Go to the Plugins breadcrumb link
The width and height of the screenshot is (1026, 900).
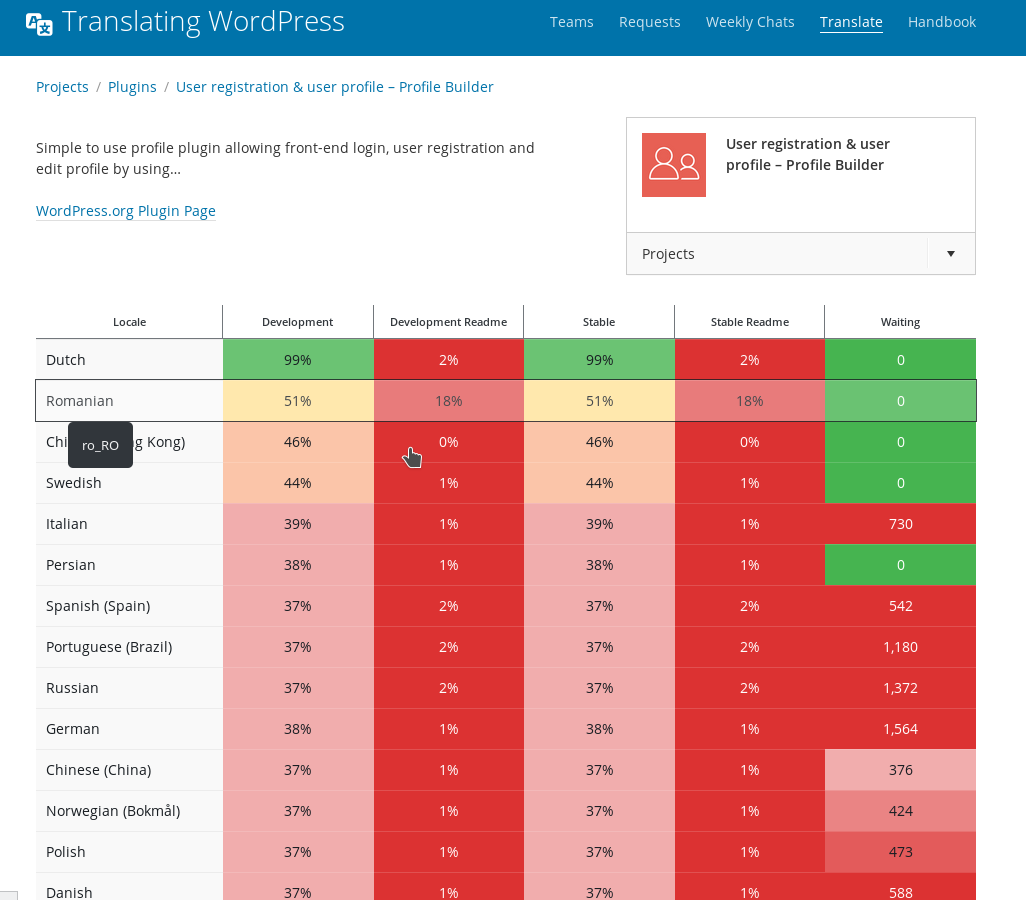click(x=132, y=87)
